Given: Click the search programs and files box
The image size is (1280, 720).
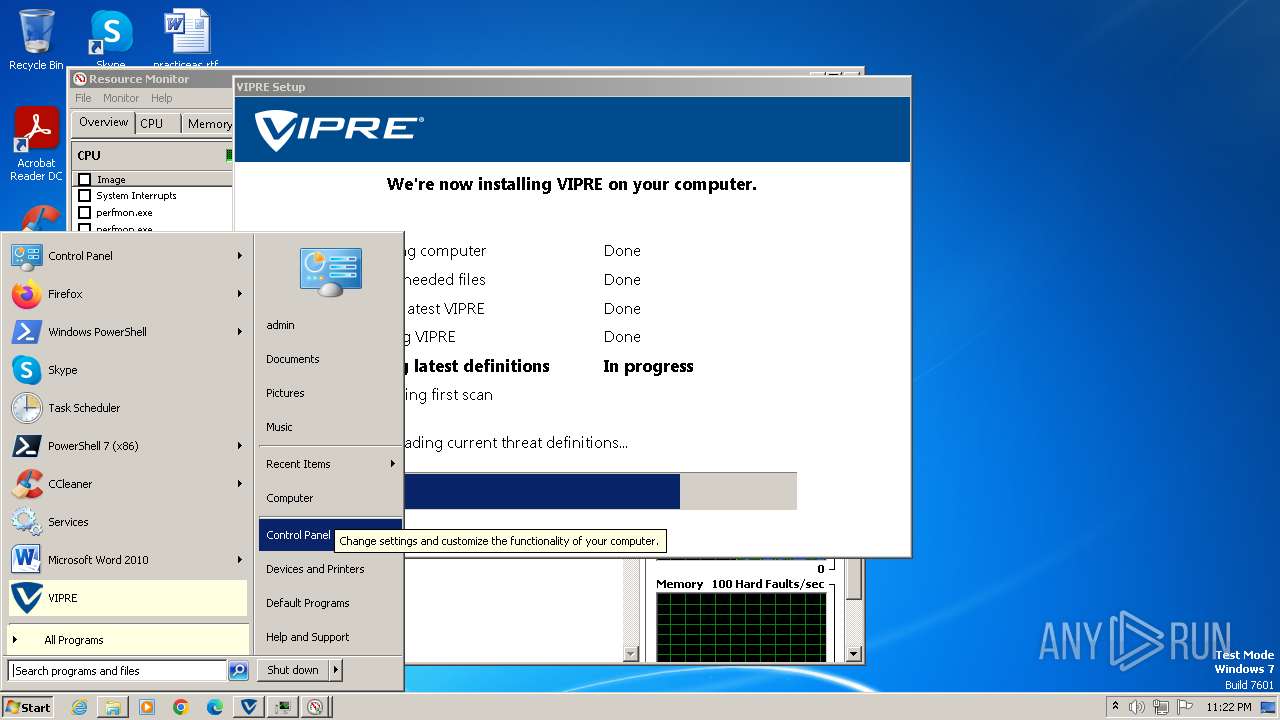Looking at the screenshot, I should (117, 671).
